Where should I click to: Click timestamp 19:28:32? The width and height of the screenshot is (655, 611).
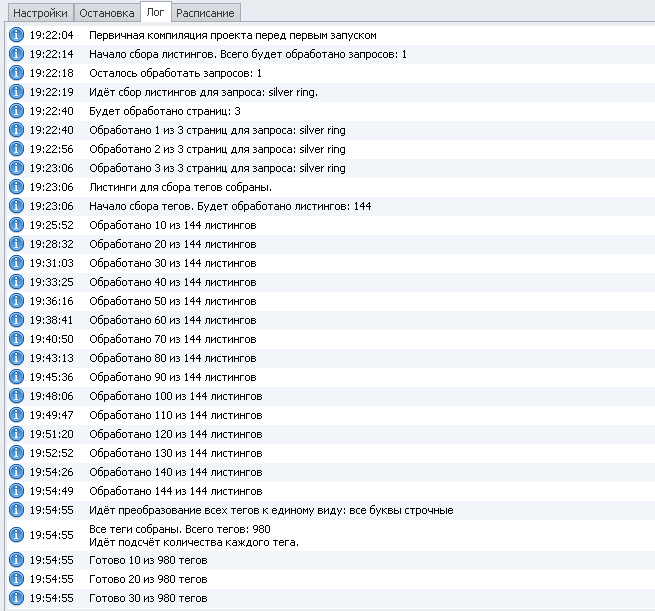click(51, 244)
